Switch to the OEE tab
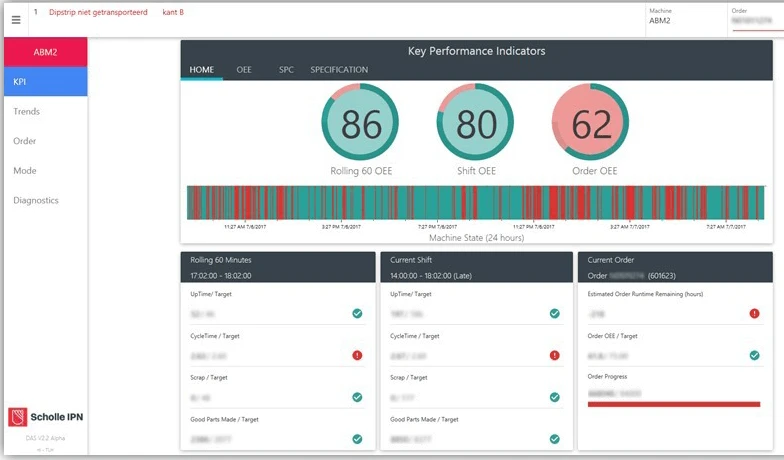Viewport: 784px width, 460px height. tap(244, 70)
